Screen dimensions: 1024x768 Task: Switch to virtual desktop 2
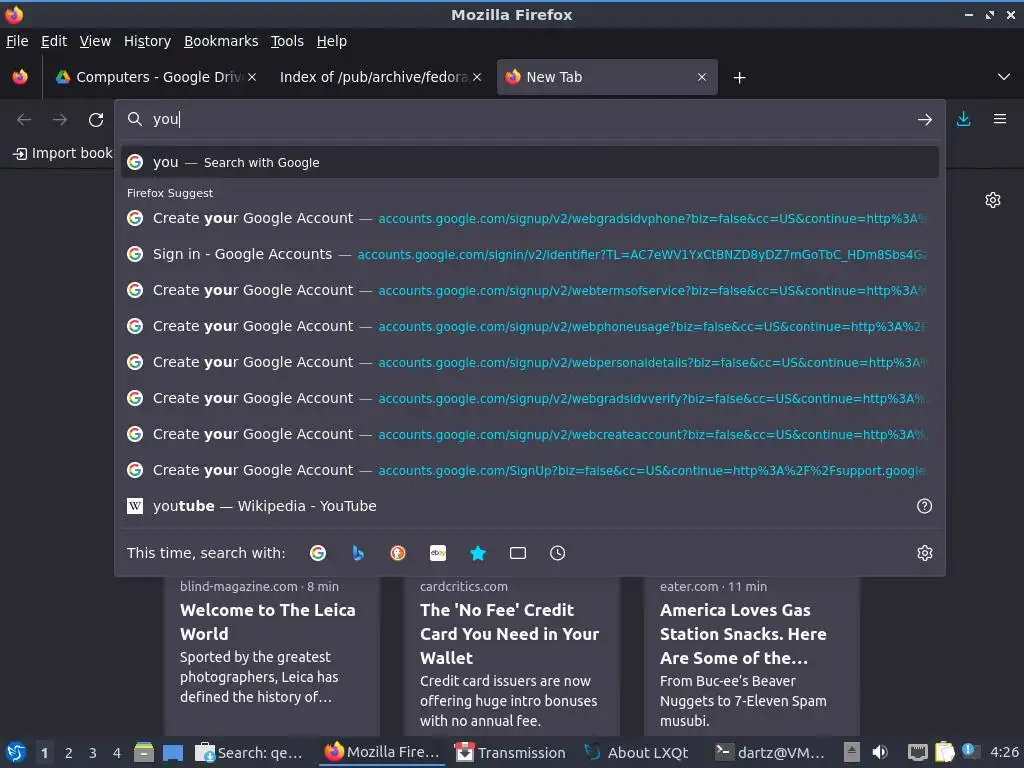pyautogui.click(x=69, y=753)
